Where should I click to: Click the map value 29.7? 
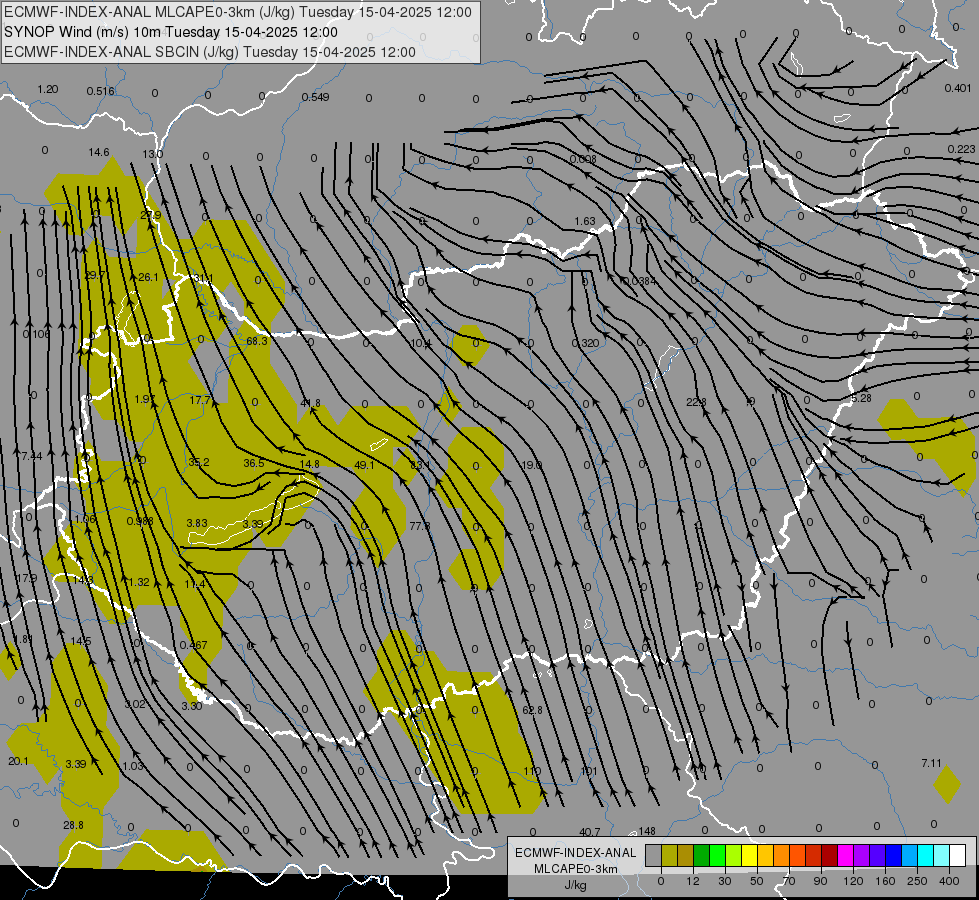(94, 275)
